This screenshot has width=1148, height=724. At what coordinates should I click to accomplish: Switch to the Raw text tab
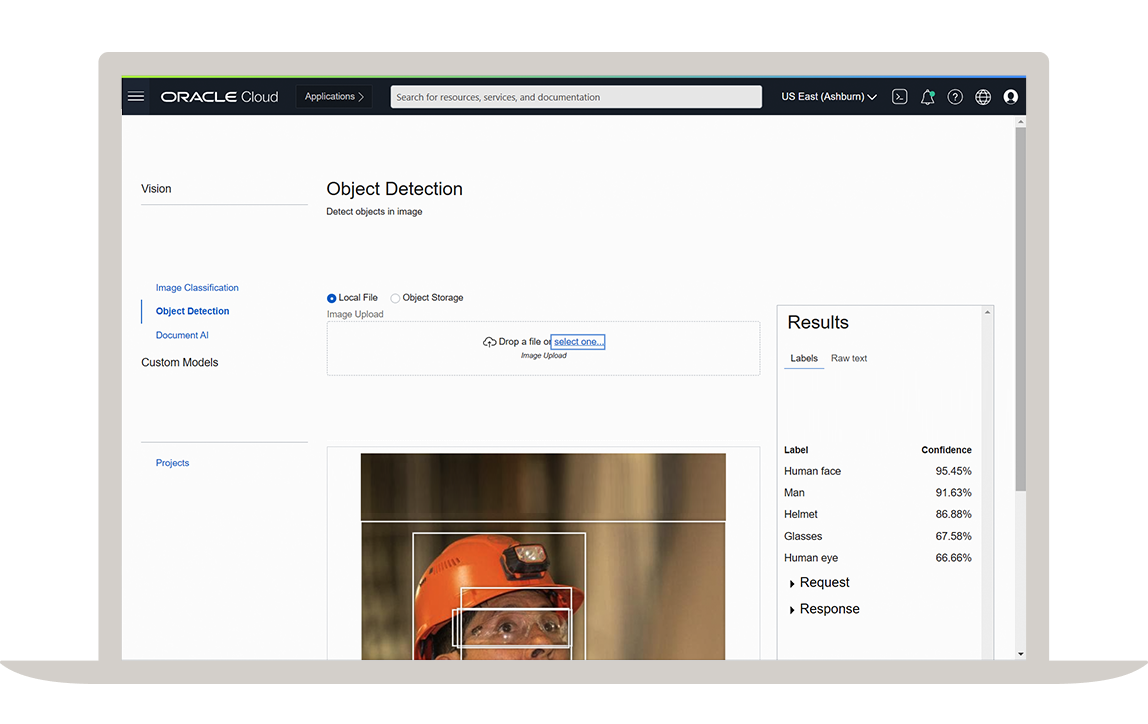click(849, 358)
